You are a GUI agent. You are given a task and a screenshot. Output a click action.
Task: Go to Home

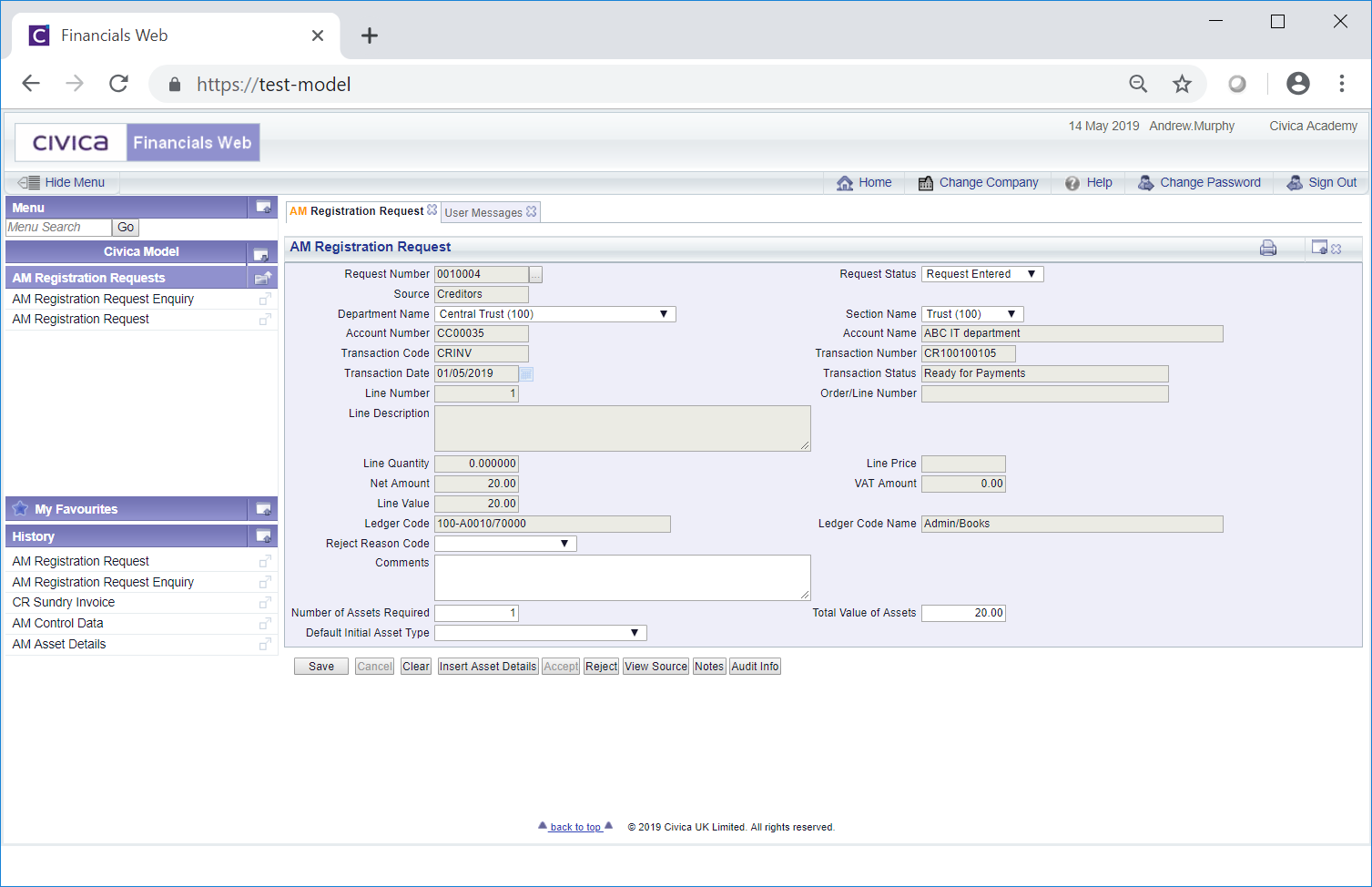(x=864, y=182)
